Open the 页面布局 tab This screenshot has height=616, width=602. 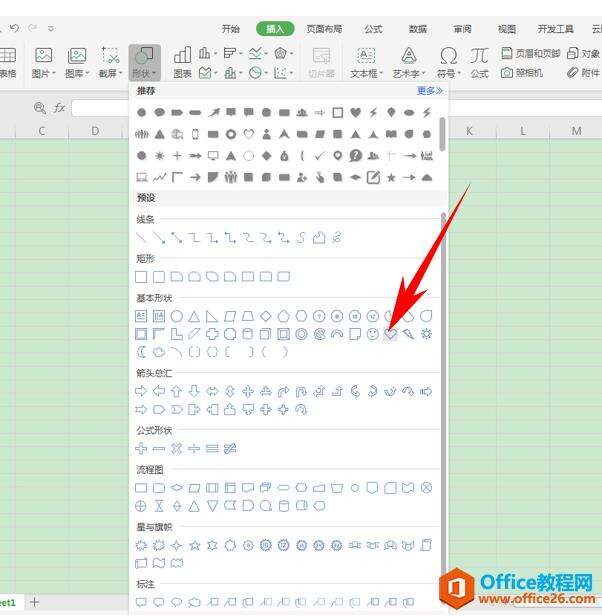tap(324, 29)
